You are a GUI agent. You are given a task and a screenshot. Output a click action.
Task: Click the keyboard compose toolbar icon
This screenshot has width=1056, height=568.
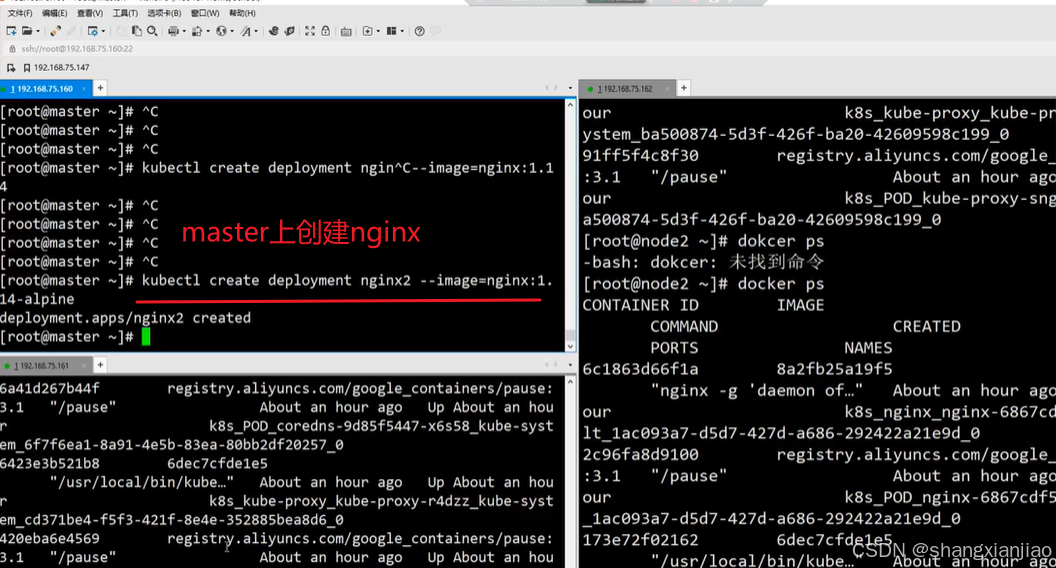[x=346, y=31]
